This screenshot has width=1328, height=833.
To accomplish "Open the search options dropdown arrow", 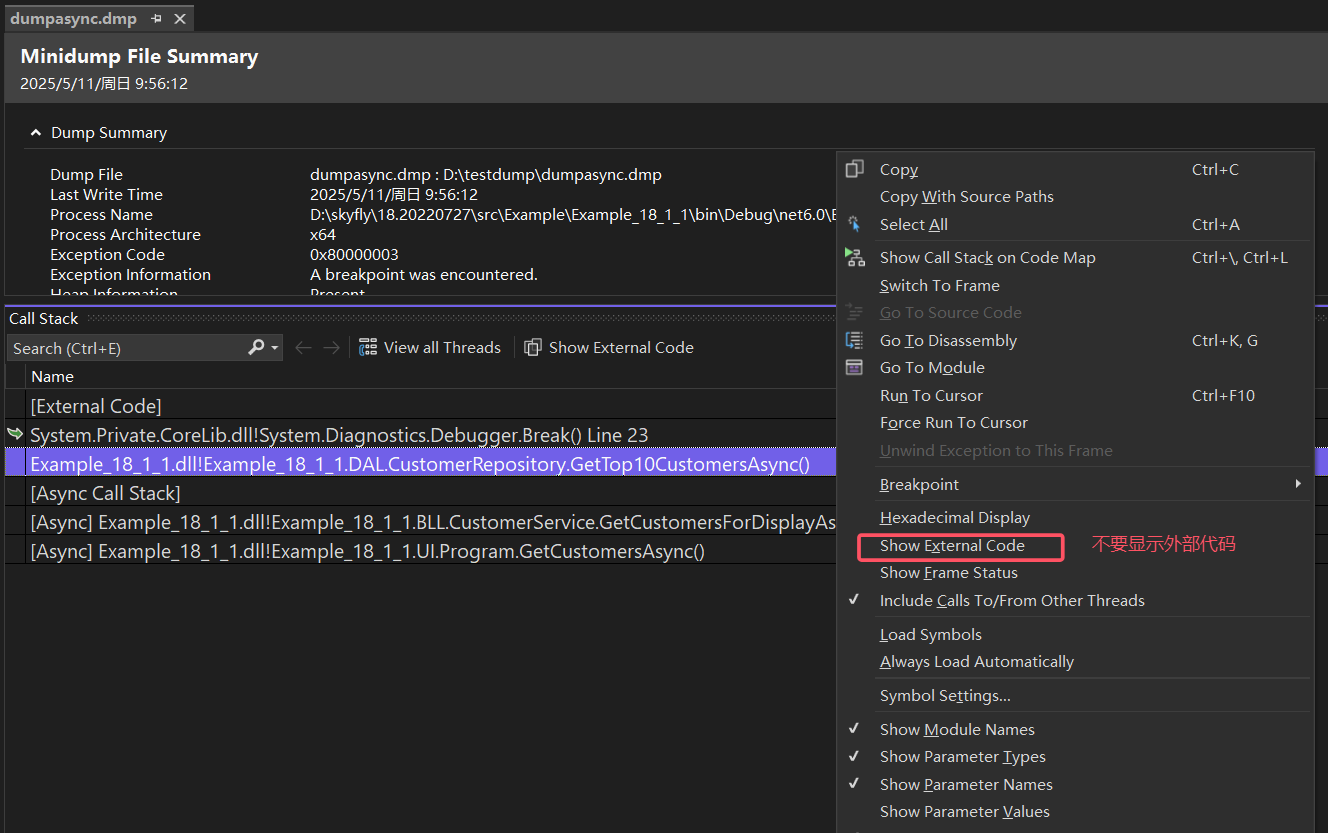I will click(x=275, y=348).
